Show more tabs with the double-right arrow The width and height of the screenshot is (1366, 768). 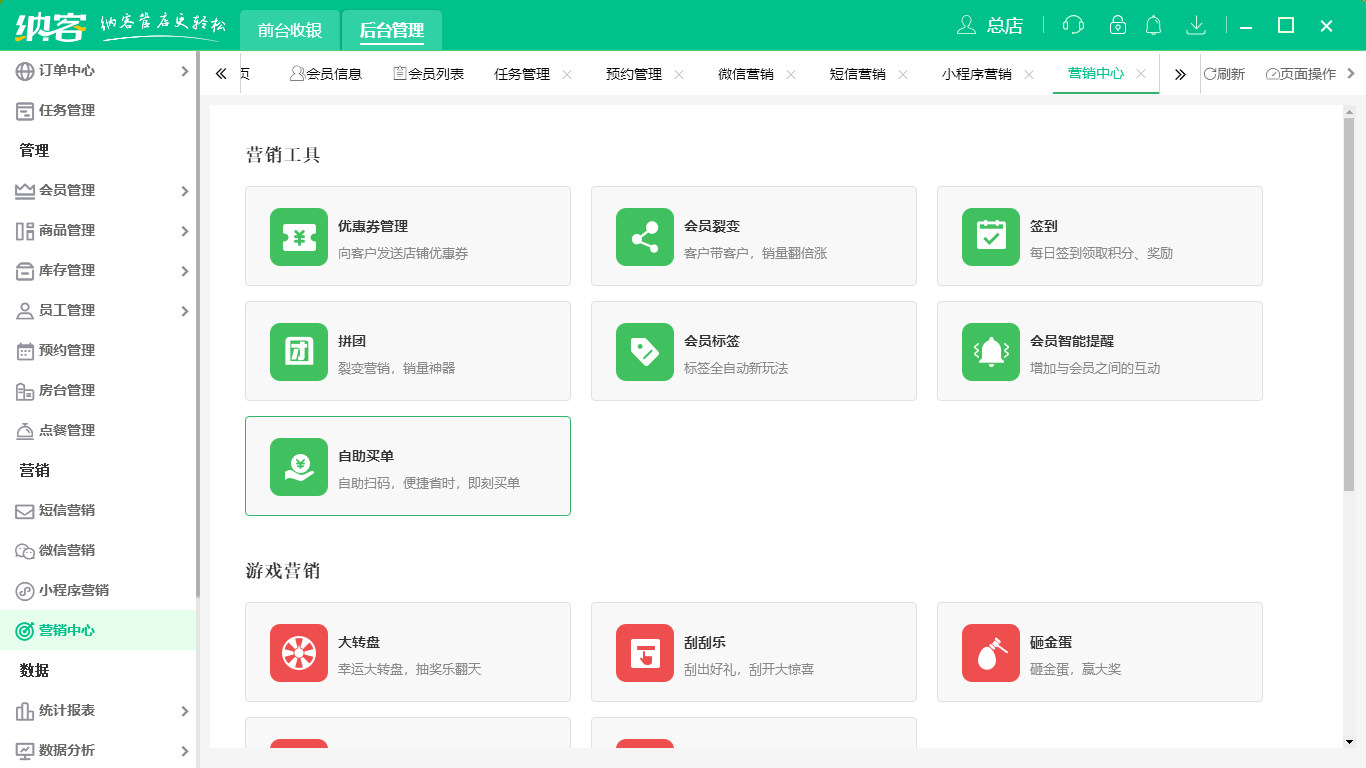tap(1180, 74)
